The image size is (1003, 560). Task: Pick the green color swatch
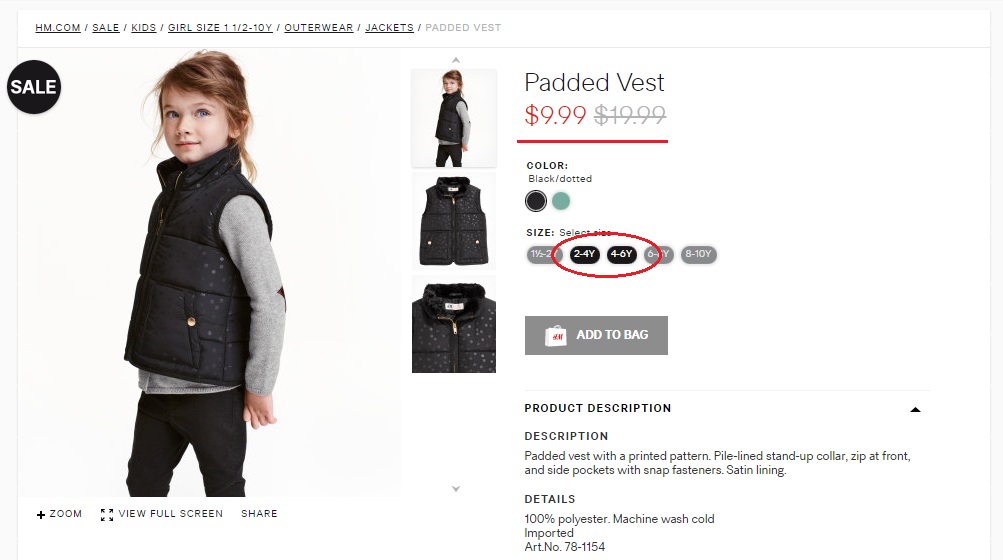561,201
